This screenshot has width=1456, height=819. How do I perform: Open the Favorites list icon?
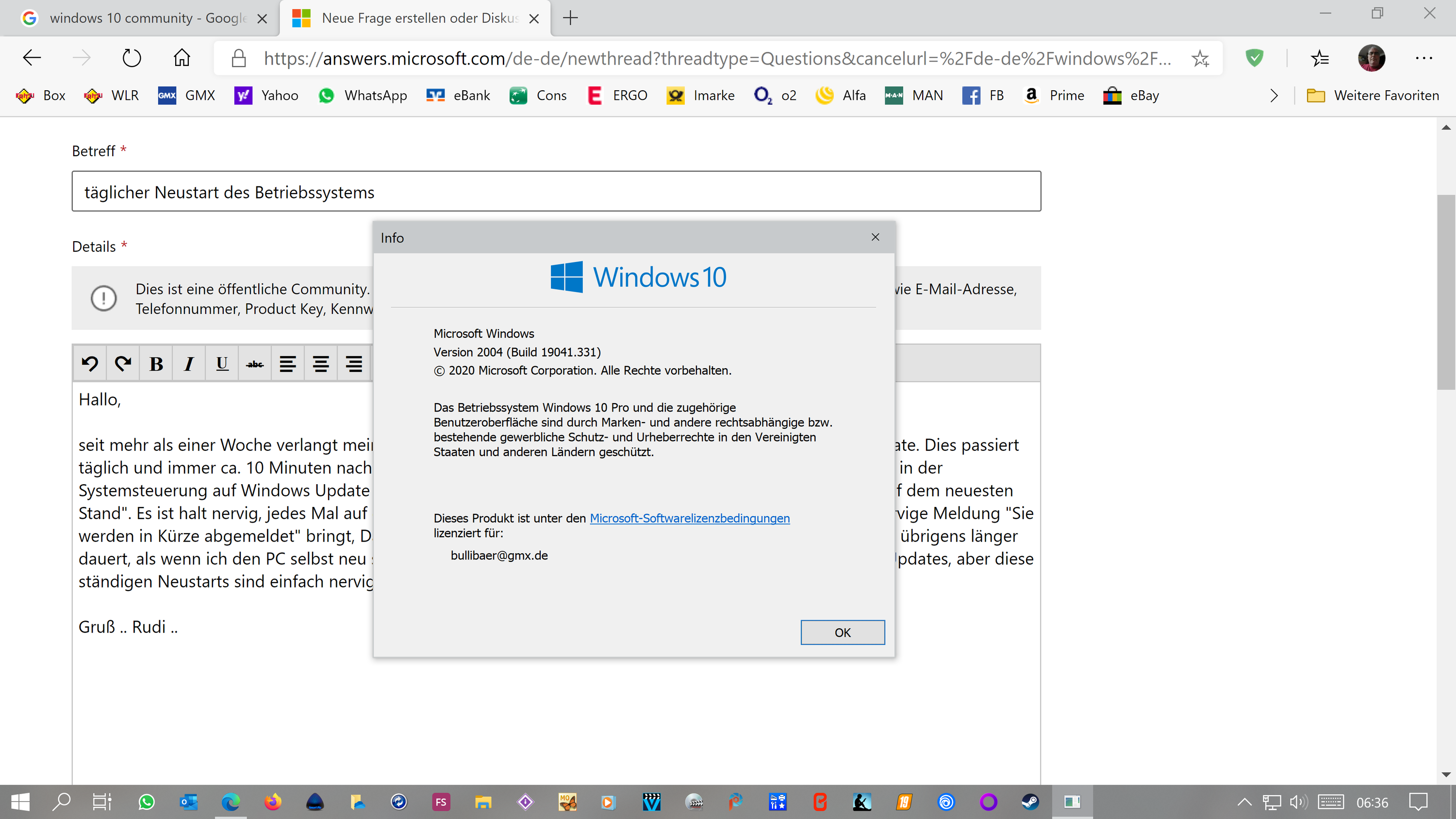[x=1320, y=58]
